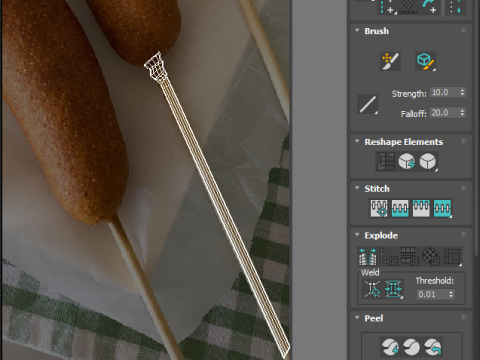This screenshot has height=360, width=480.
Task: Click Stitch To Target icon
Action: 379,208
